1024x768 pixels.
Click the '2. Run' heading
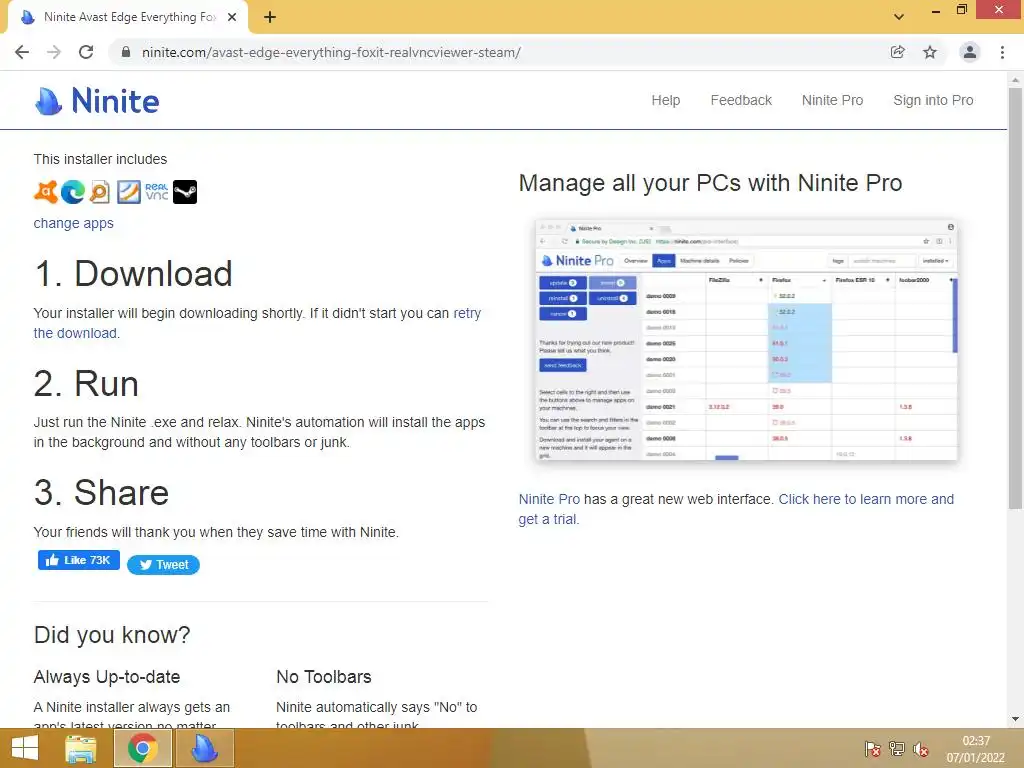pyautogui.click(x=86, y=383)
